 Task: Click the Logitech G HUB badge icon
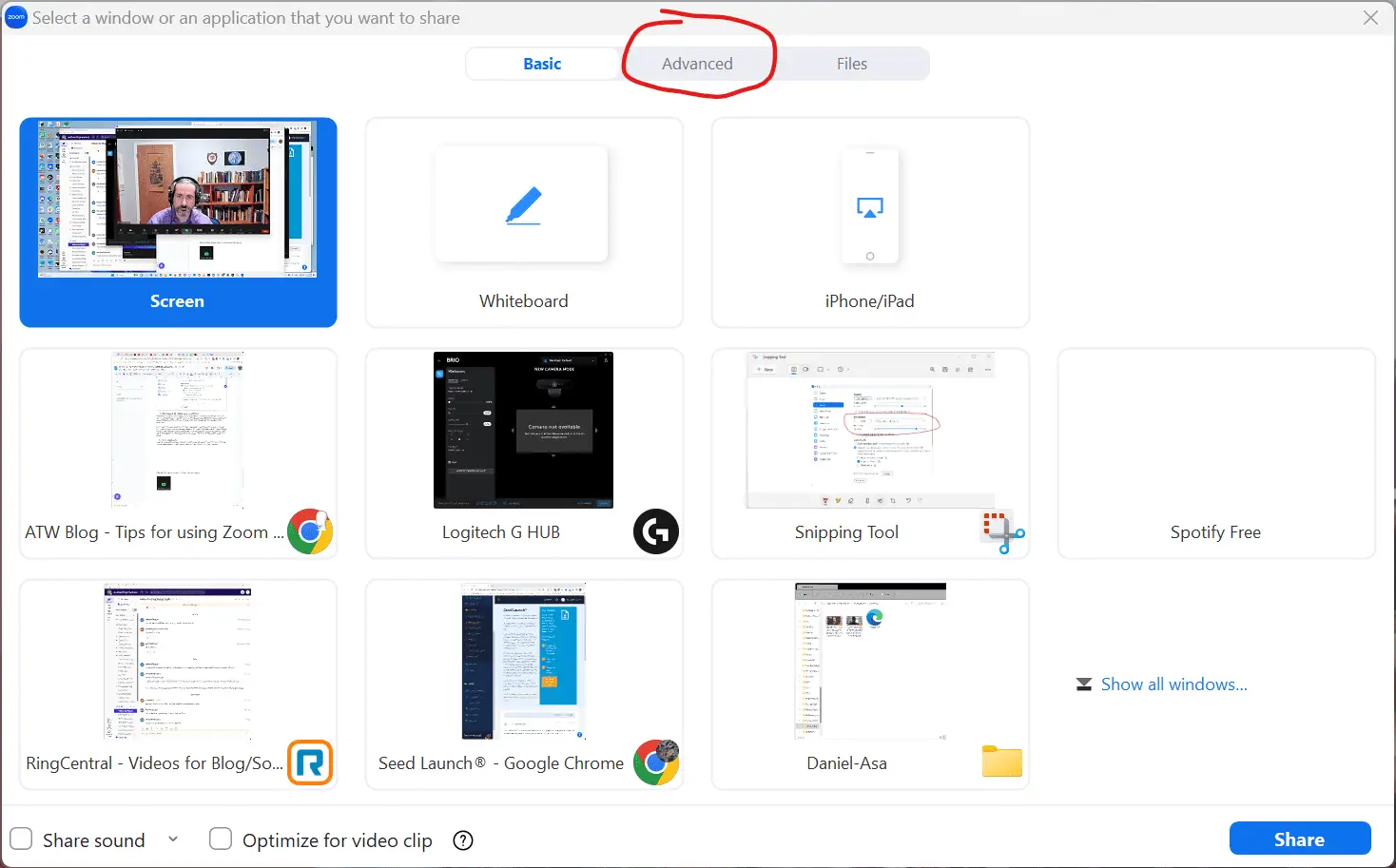[x=656, y=531]
